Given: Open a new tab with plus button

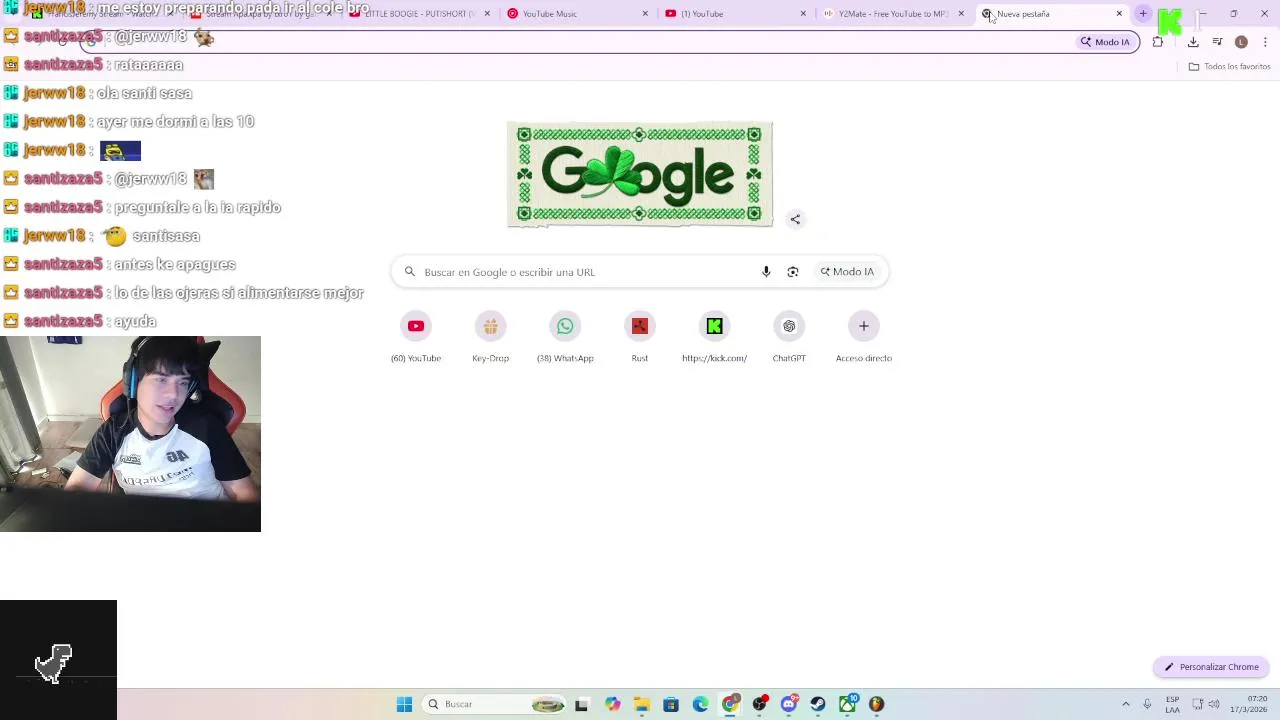Looking at the screenshot, I should (x=1143, y=14).
